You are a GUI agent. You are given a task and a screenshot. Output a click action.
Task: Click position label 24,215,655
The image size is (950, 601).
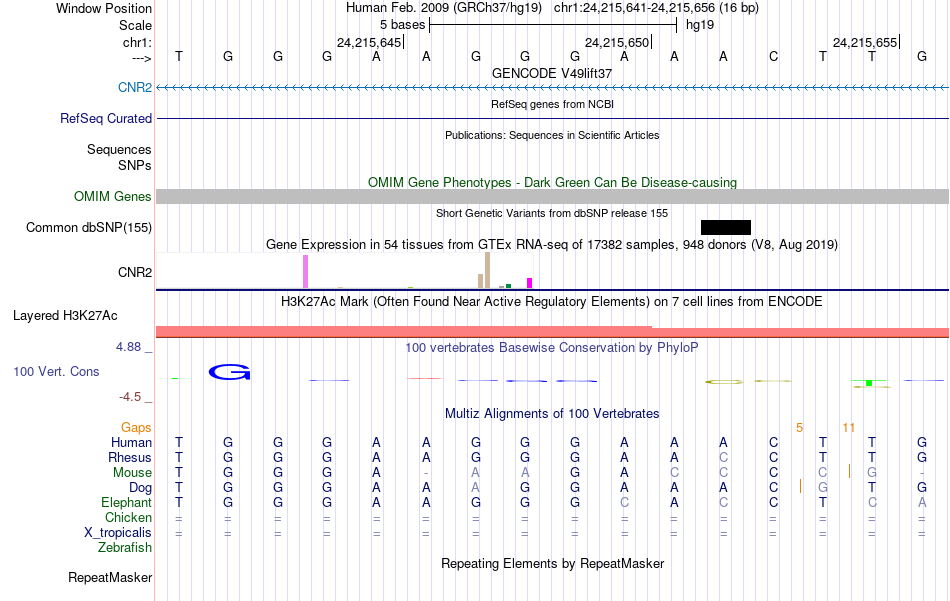[865, 42]
